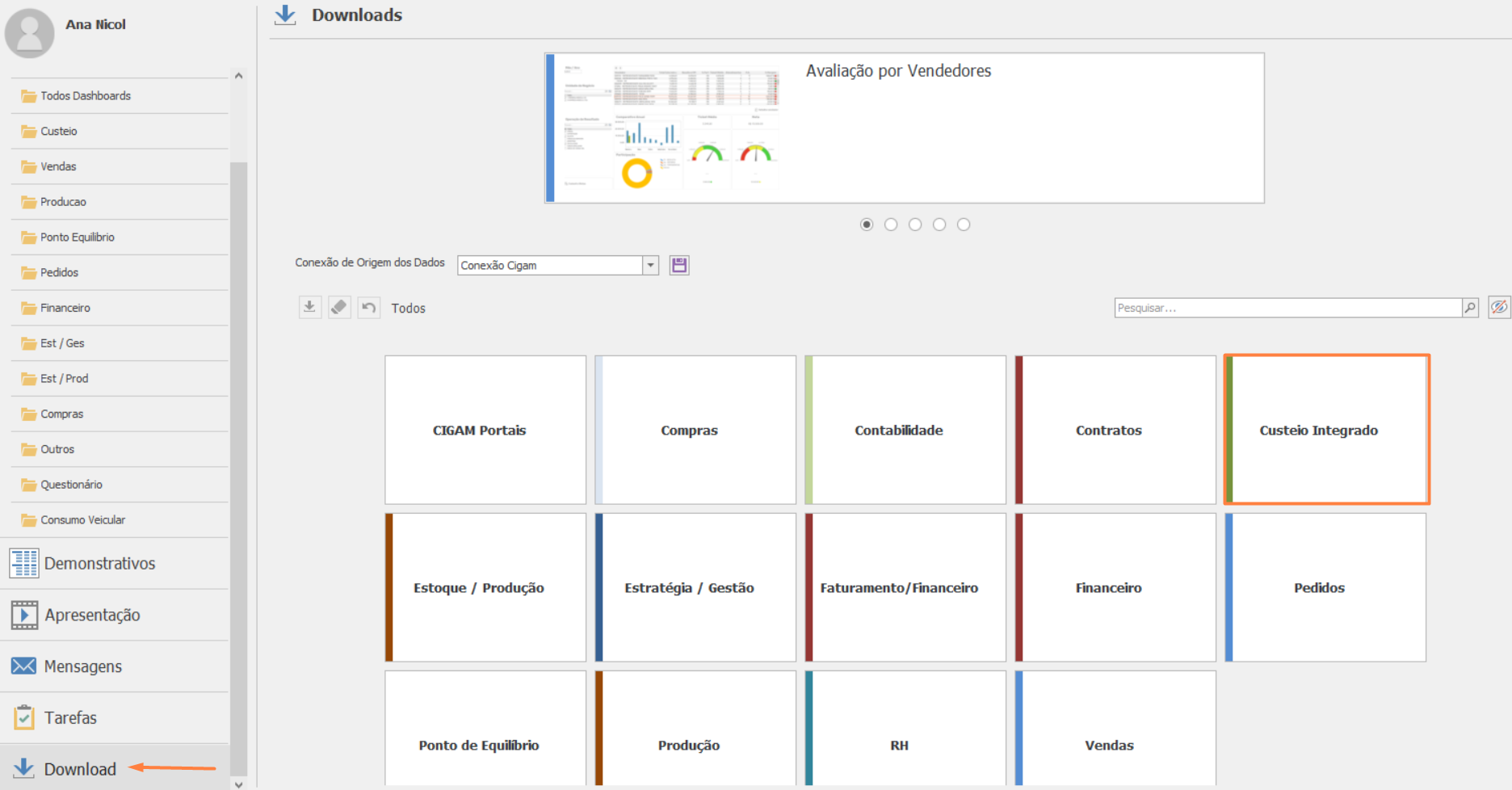Select the first carousel radio dot
Screen dimensions: 1512x790
pyautogui.click(x=867, y=225)
